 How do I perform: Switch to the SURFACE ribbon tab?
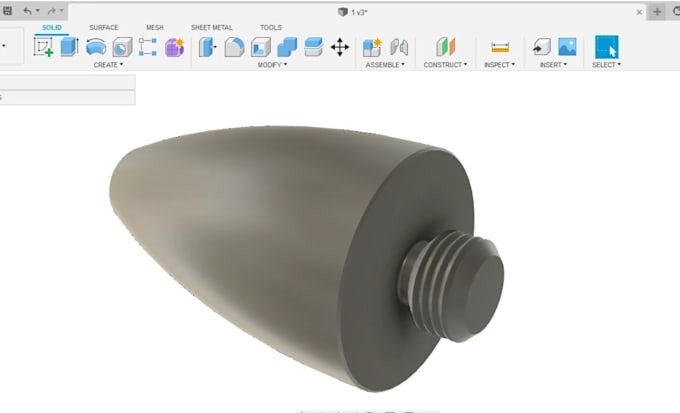click(x=104, y=27)
